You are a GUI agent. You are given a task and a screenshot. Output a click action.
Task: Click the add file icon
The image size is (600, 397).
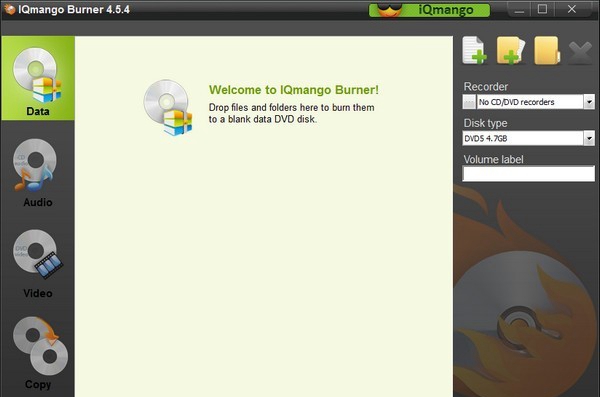pyautogui.click(x=474, y=50)
